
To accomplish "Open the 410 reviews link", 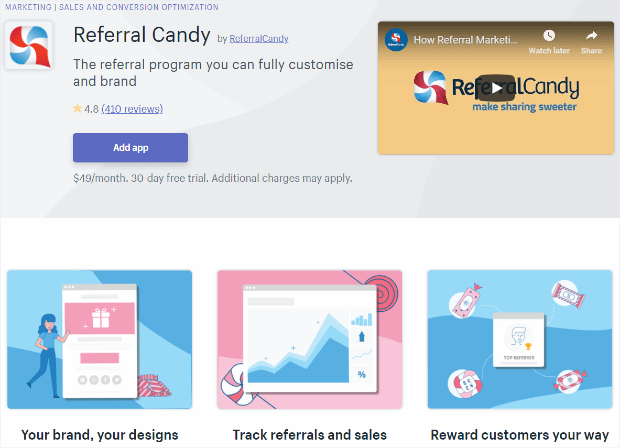I will pos(132,109).
